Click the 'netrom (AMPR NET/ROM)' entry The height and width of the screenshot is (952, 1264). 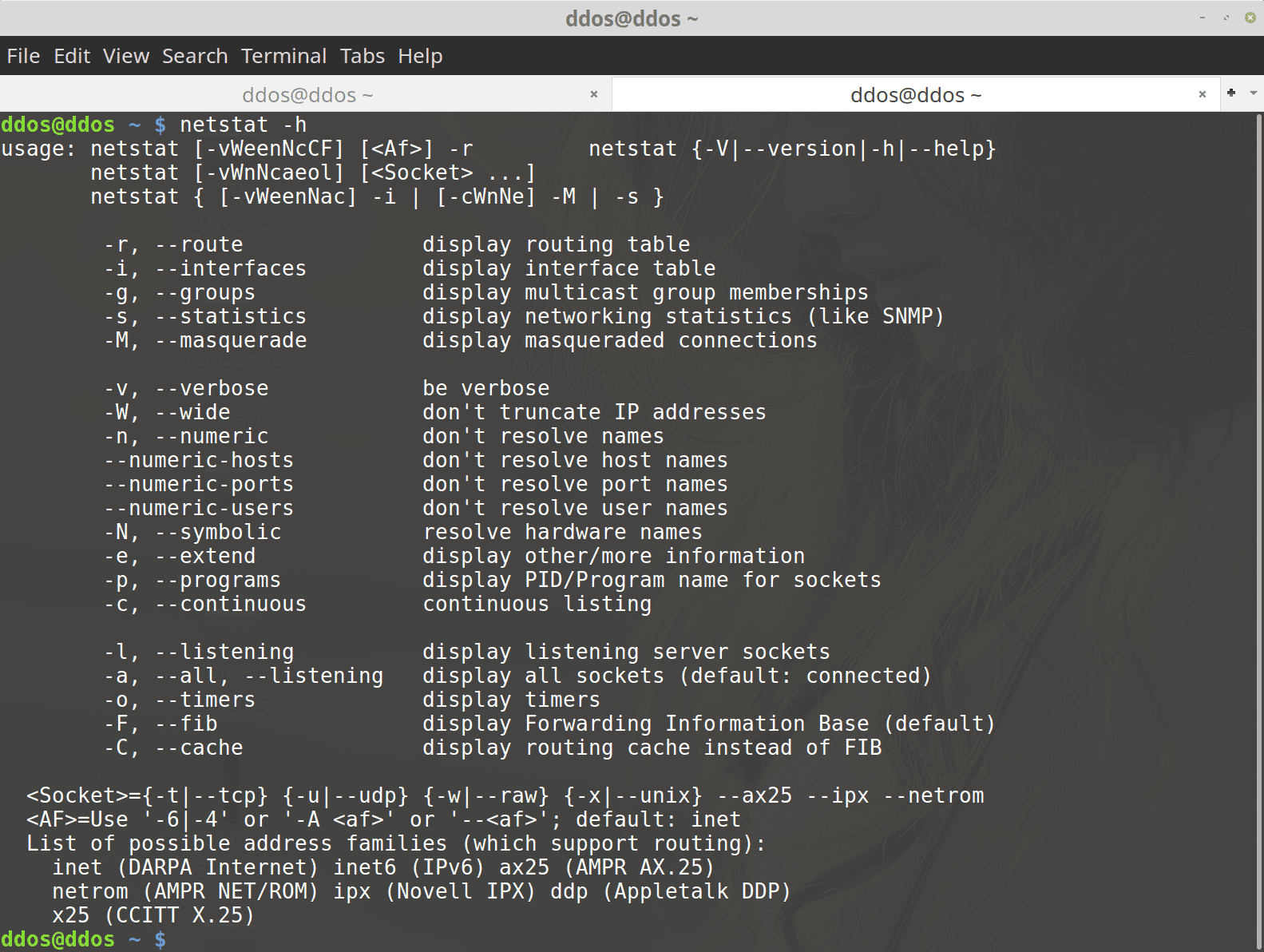(186, 891)
